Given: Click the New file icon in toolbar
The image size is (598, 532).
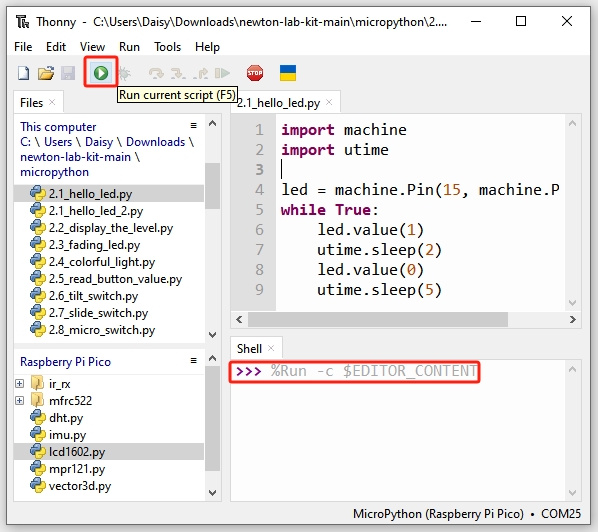Looking at the screenshot, I should [24, 73].
